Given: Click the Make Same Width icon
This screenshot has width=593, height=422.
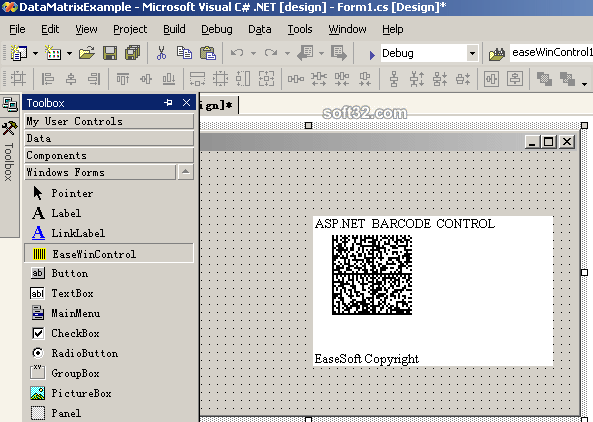Looking at the screenshot, I should (197, 79).
